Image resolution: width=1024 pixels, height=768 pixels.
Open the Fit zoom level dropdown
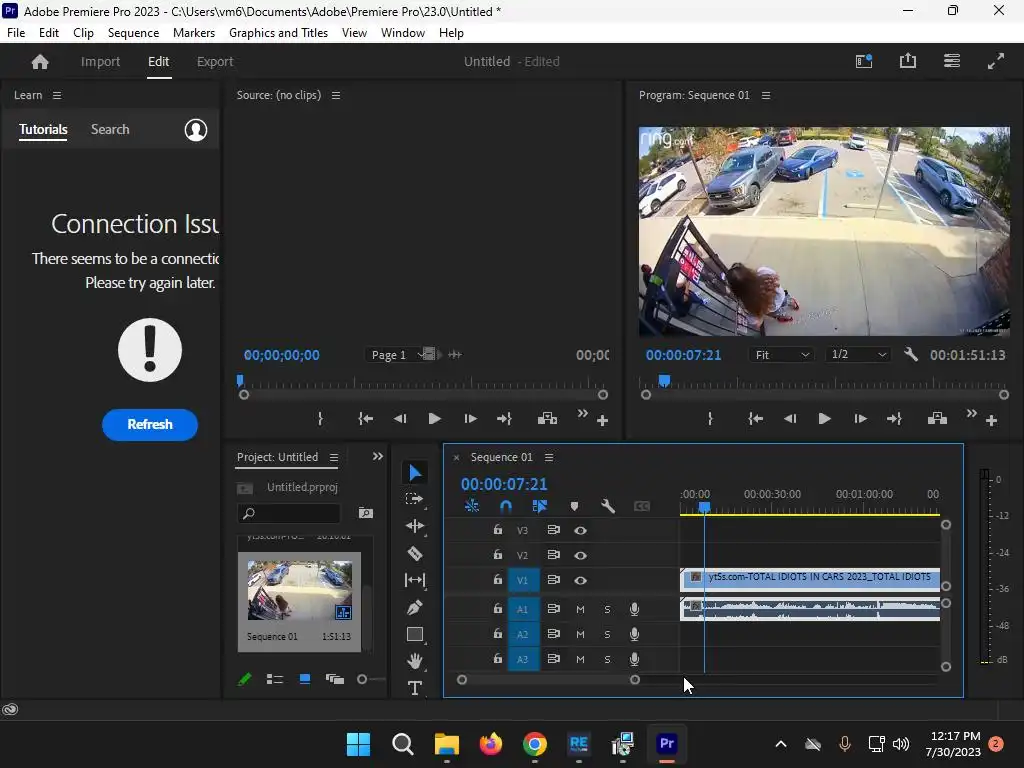point(783,355)
